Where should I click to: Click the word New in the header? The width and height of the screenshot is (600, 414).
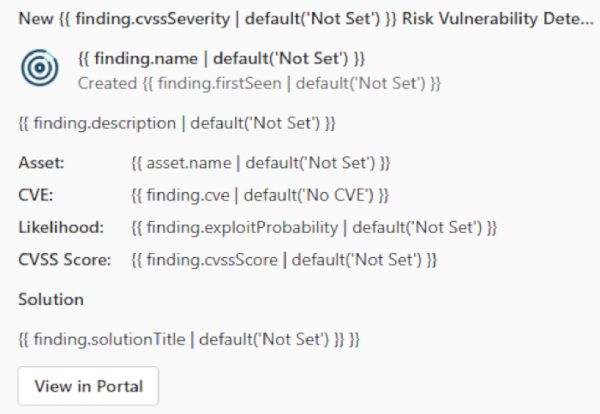click(34, 20)
